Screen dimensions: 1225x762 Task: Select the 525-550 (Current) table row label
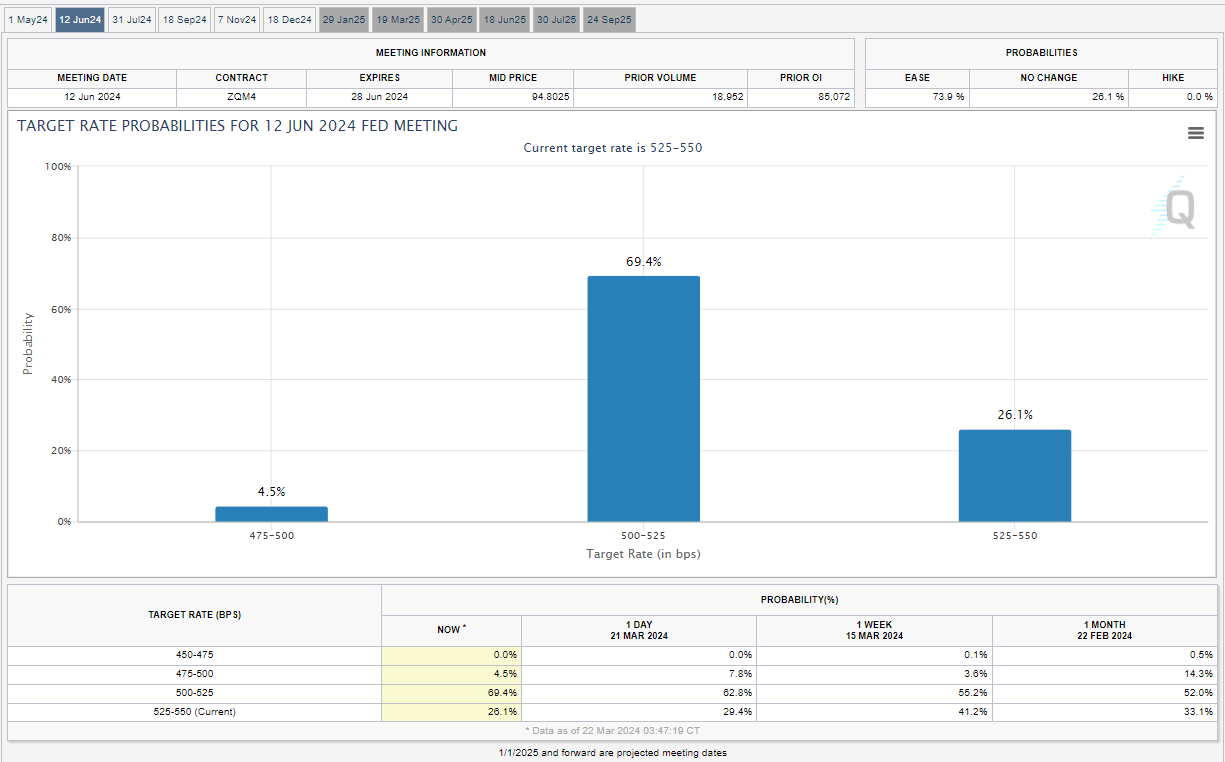click(194, 712)
